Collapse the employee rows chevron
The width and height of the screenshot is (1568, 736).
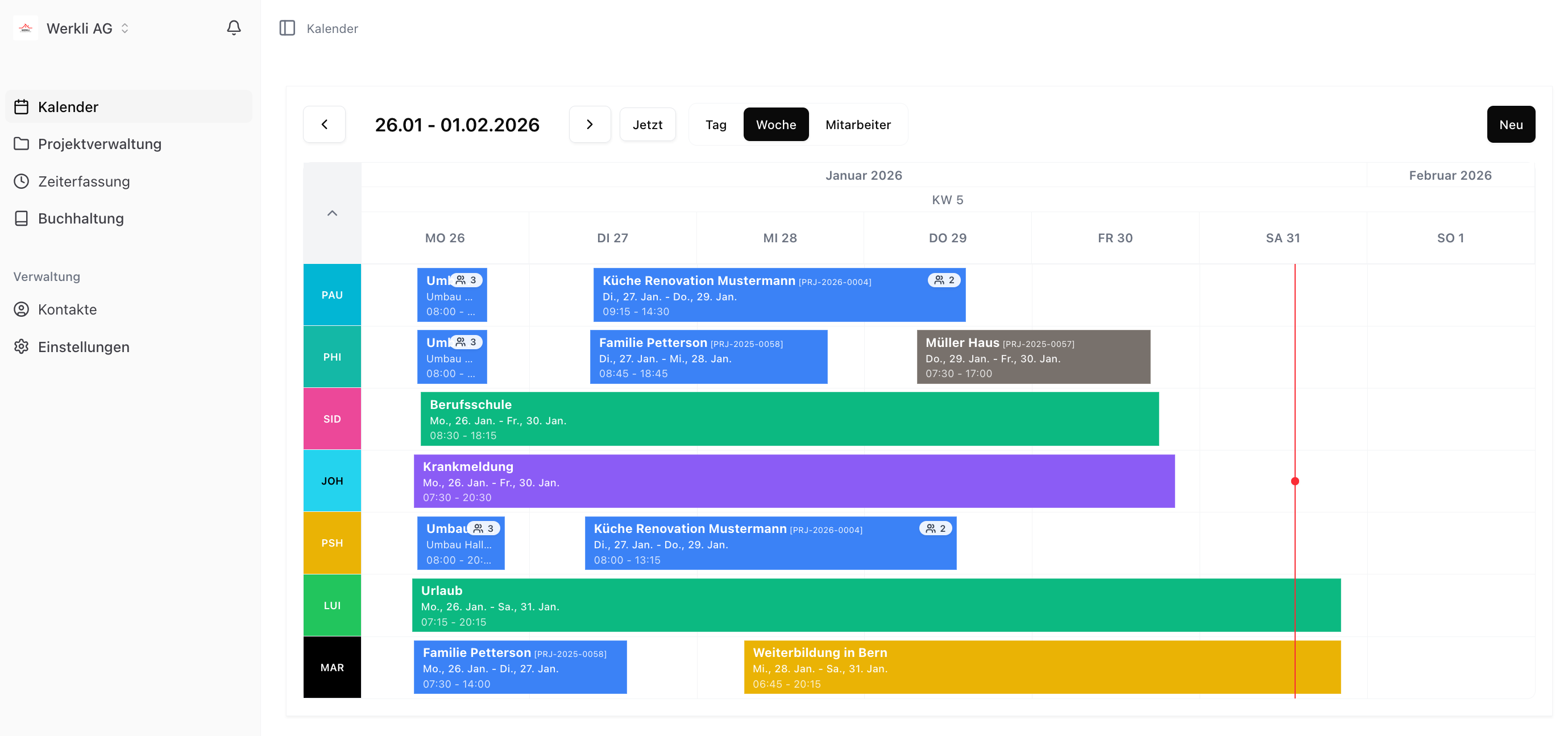pyautogui.click(x=333, y=213)
